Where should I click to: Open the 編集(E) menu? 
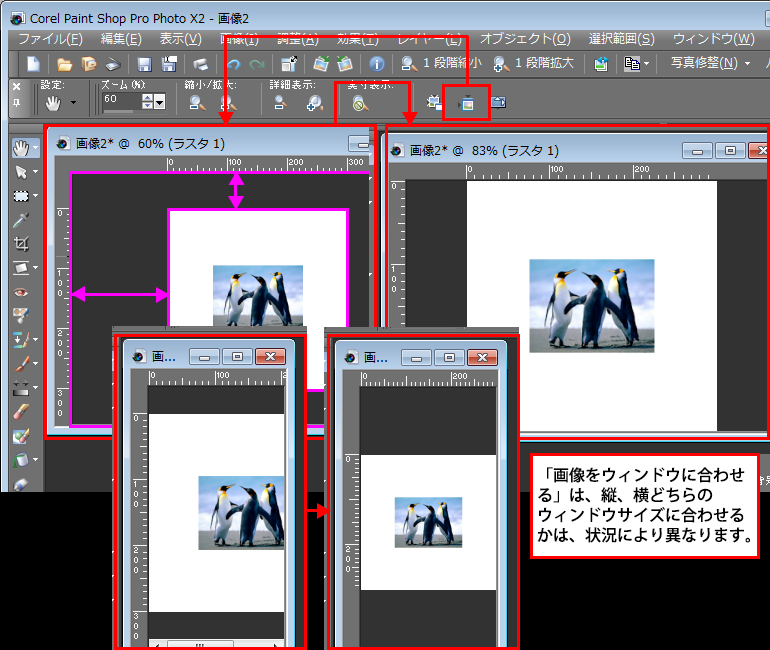point(121,39)
